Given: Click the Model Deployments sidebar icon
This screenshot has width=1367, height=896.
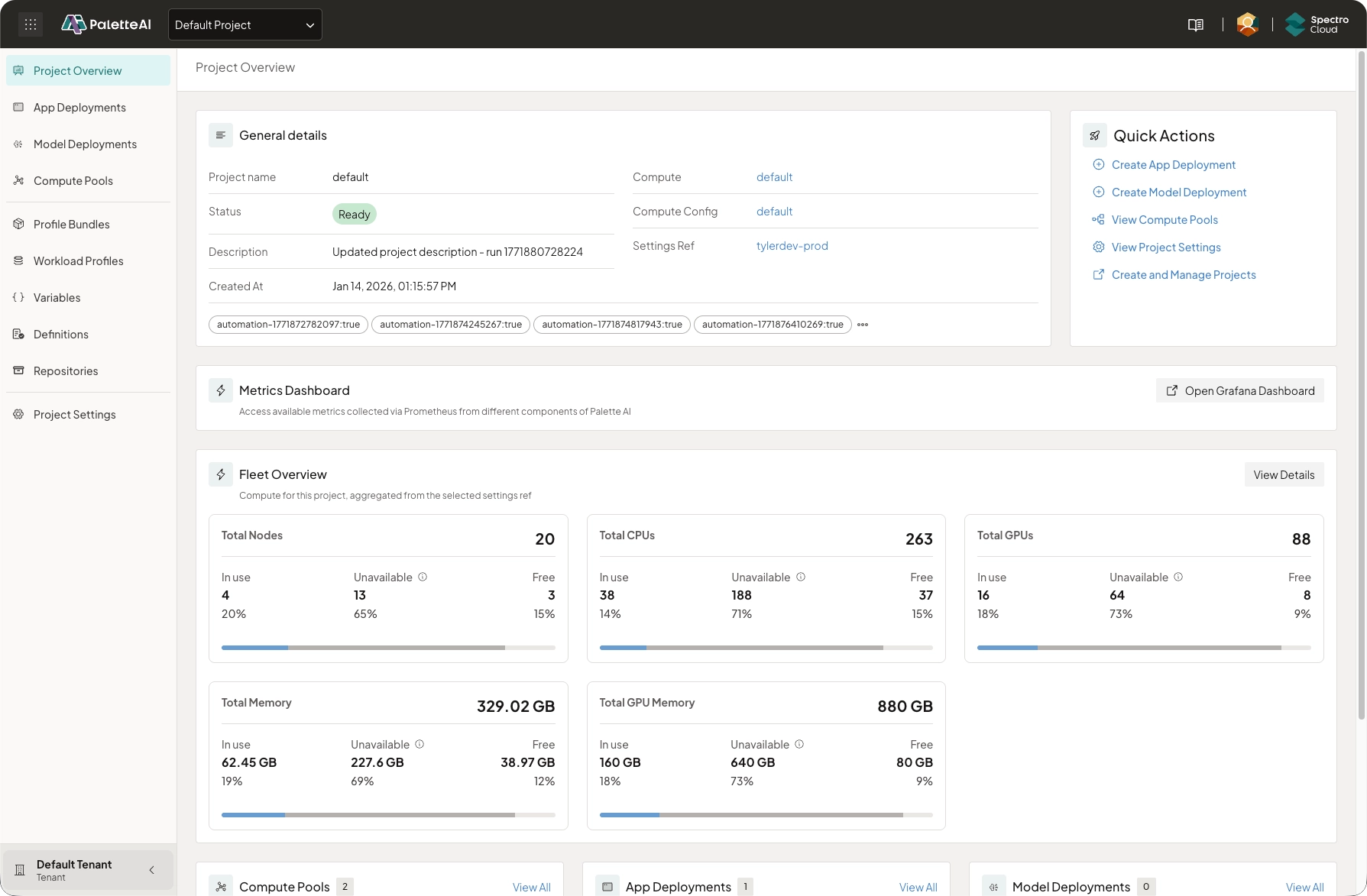Looking at the screenshot, I should point(18,144).
